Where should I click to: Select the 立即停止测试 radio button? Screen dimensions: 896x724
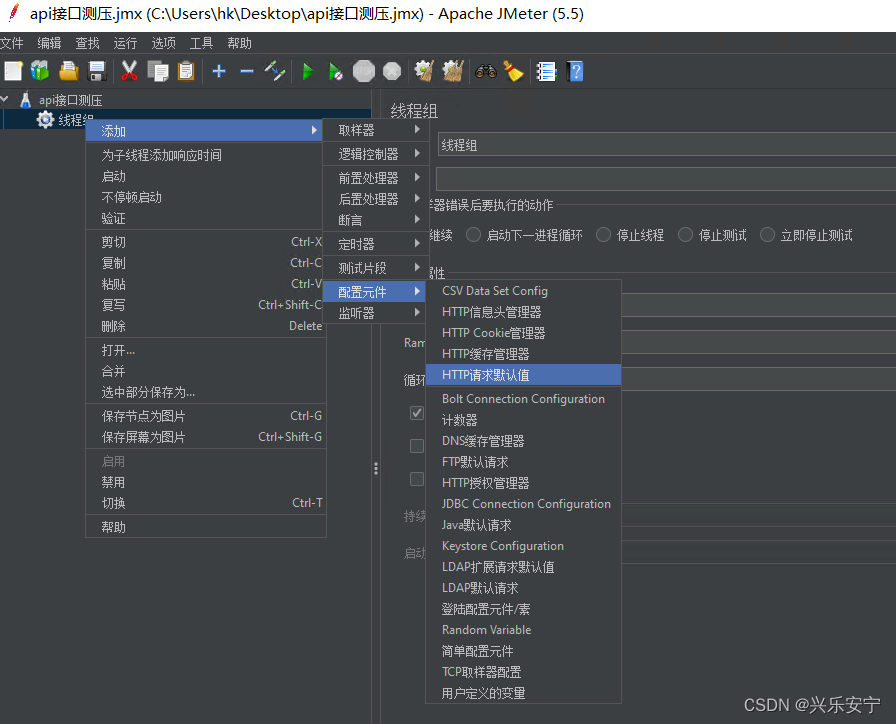point(767,235)
